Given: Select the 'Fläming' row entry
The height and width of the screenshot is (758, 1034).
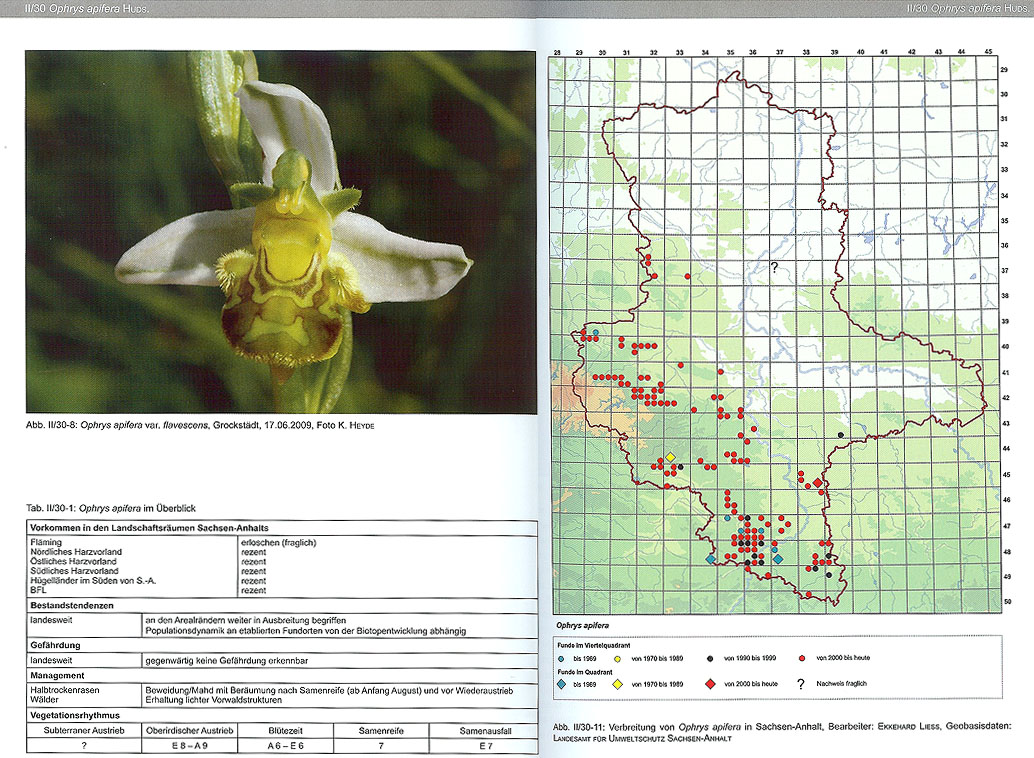Looking at the screenshot, I should [x=46, y=542].
